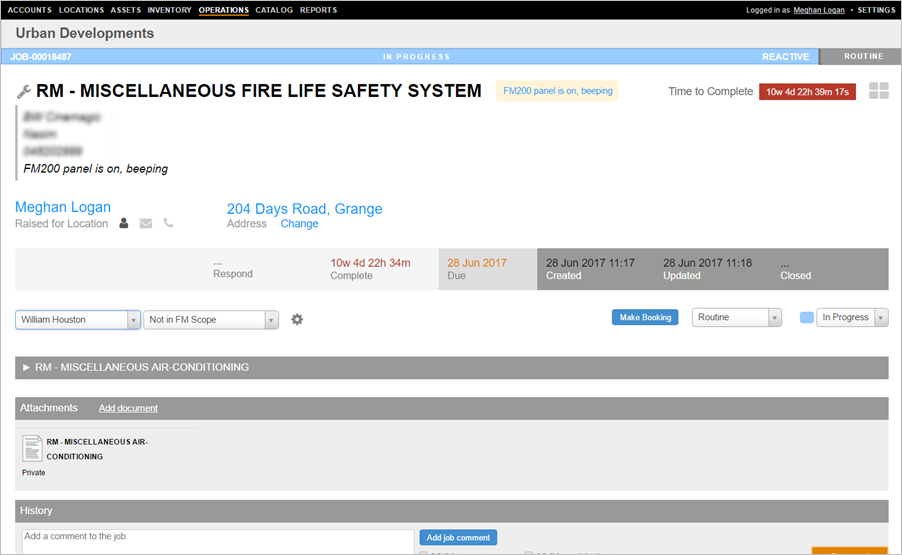The height and width of the screenshot is (555, 902).
Task: Open the In Progress status dropdown
Action: (851, 318)
